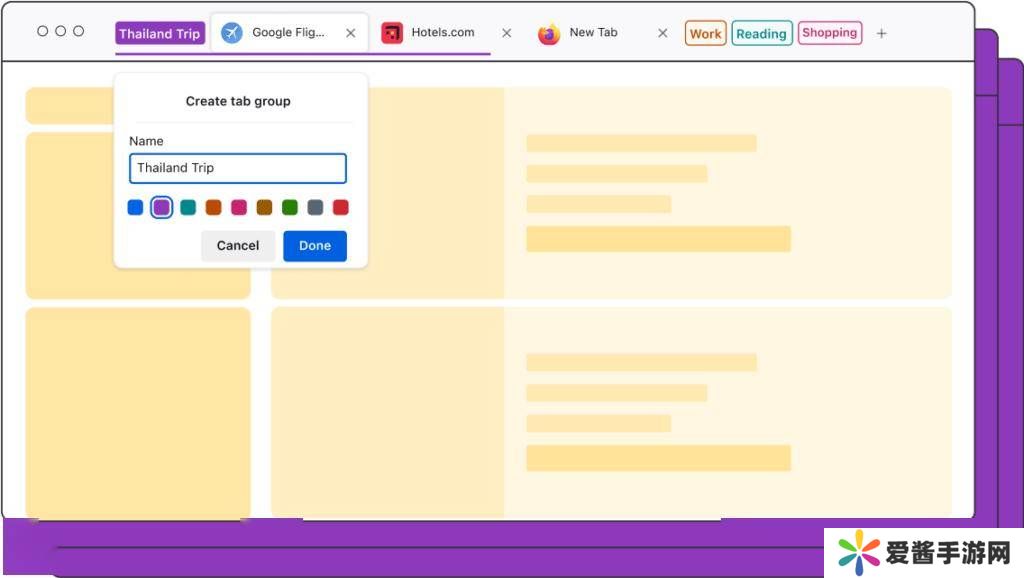This screenshot has width=1024, height=578.
Task: Select the green tab group color
Action: (x=290, y=208)
